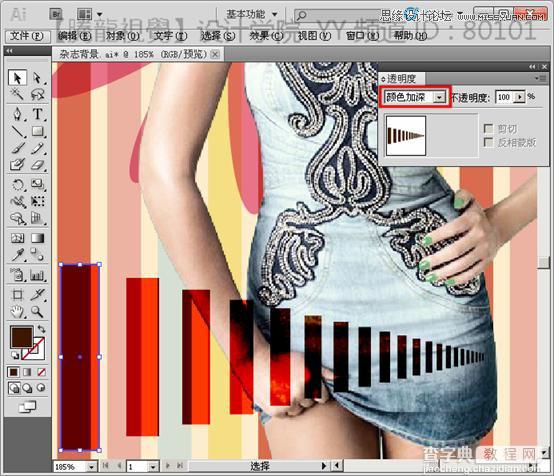Select the Type tool
Image resolution: width=554 pixels, height=476 pixels.
coord(37,114)
